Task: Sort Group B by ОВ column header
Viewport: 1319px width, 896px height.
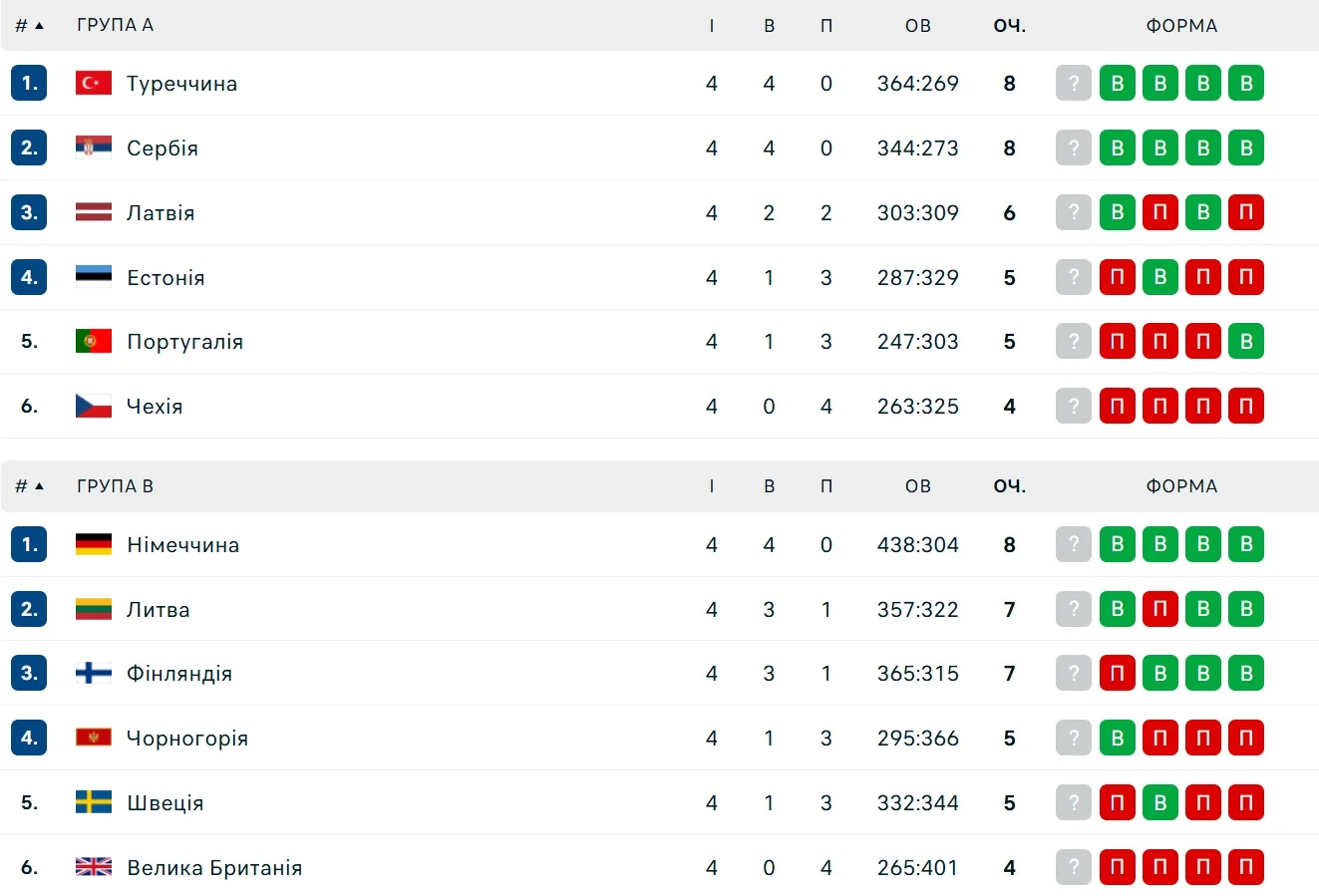Action: pyautogui.click(x=917, y=486)
